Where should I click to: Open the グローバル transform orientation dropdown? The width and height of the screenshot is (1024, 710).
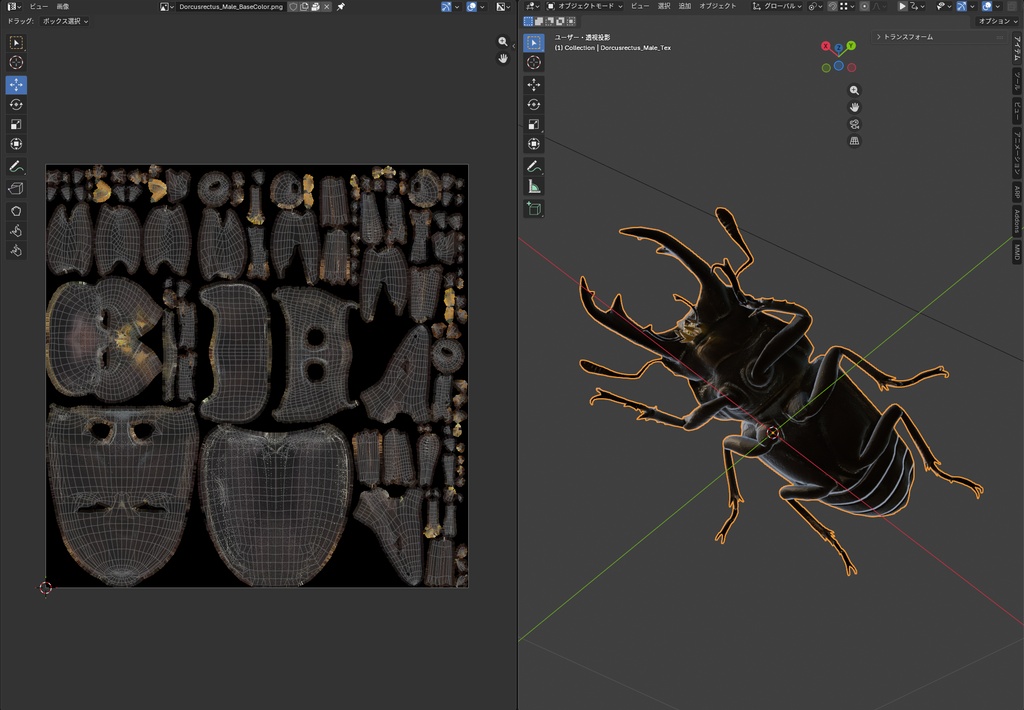click(x=777, y=6)
